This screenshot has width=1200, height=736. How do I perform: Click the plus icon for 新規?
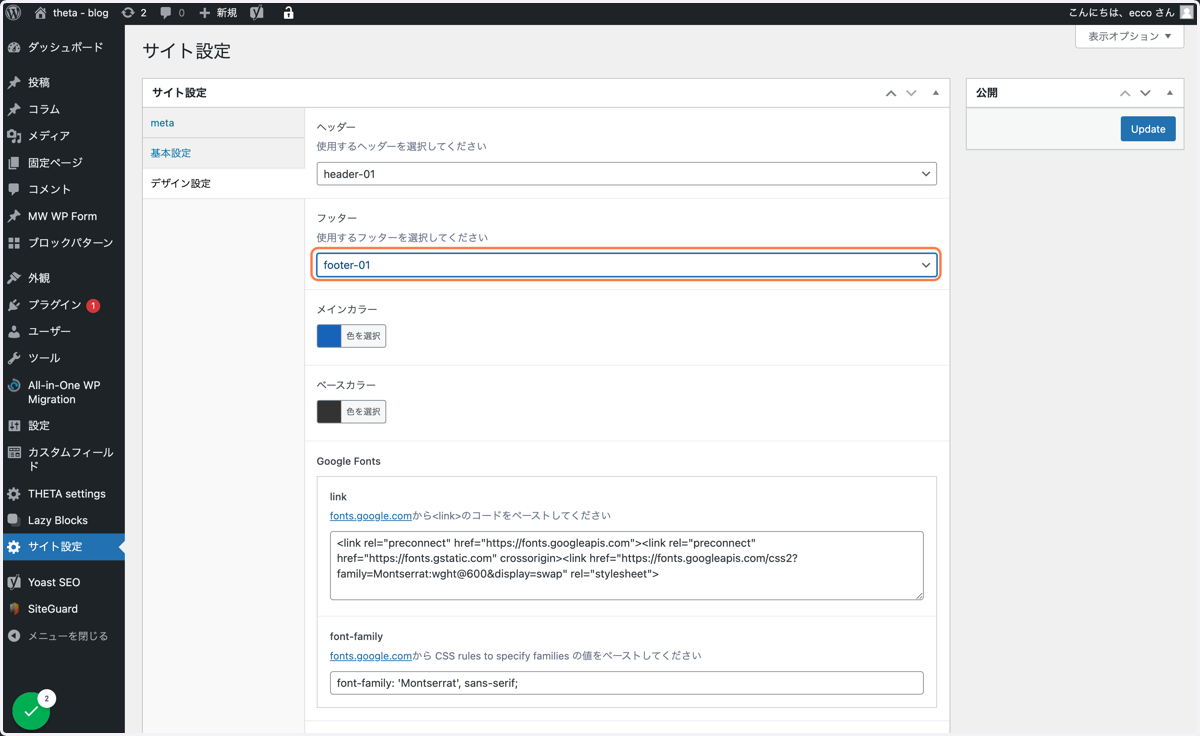coord(205,13)
